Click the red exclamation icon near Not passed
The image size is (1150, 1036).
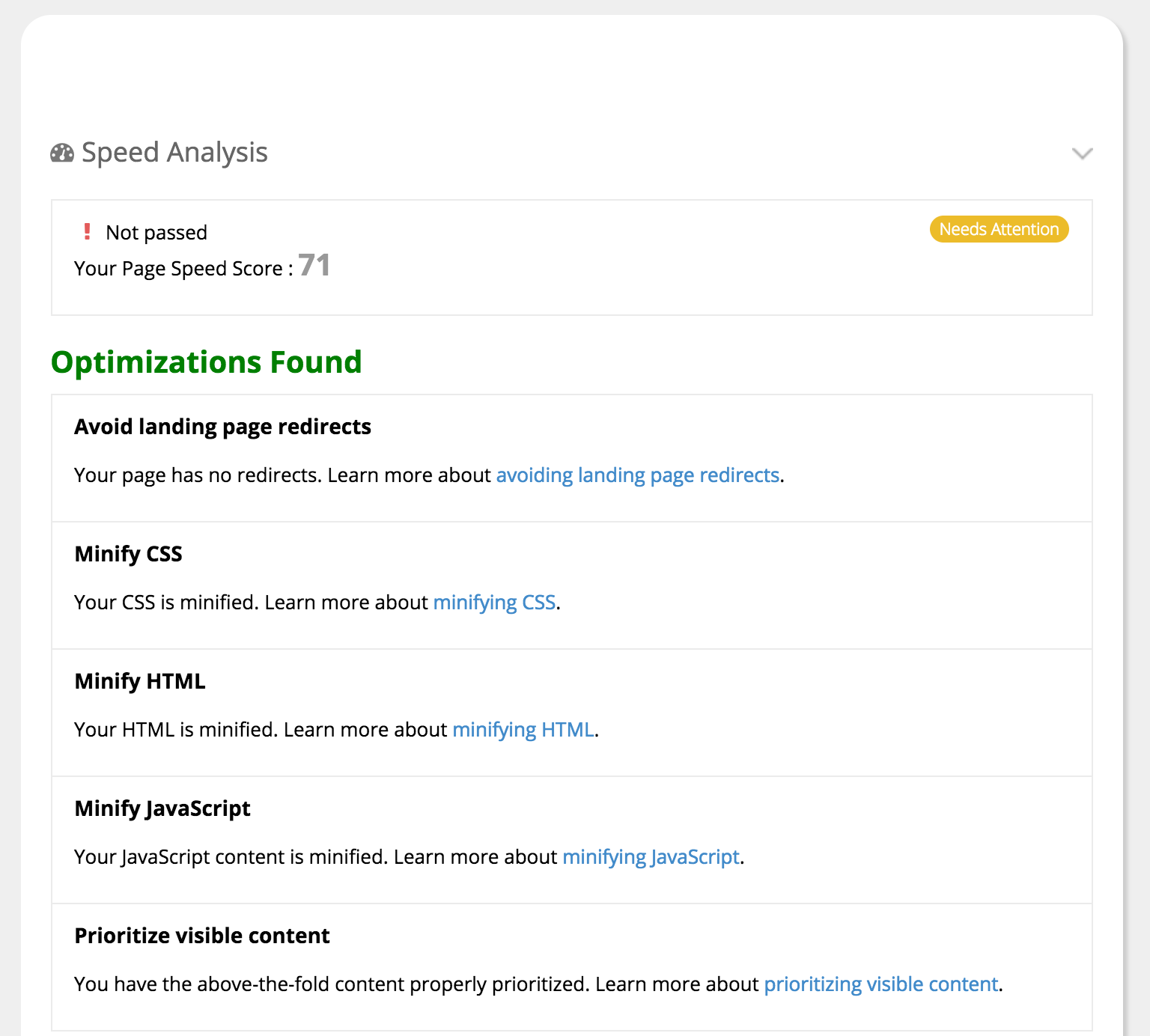(x=87, y=231)
